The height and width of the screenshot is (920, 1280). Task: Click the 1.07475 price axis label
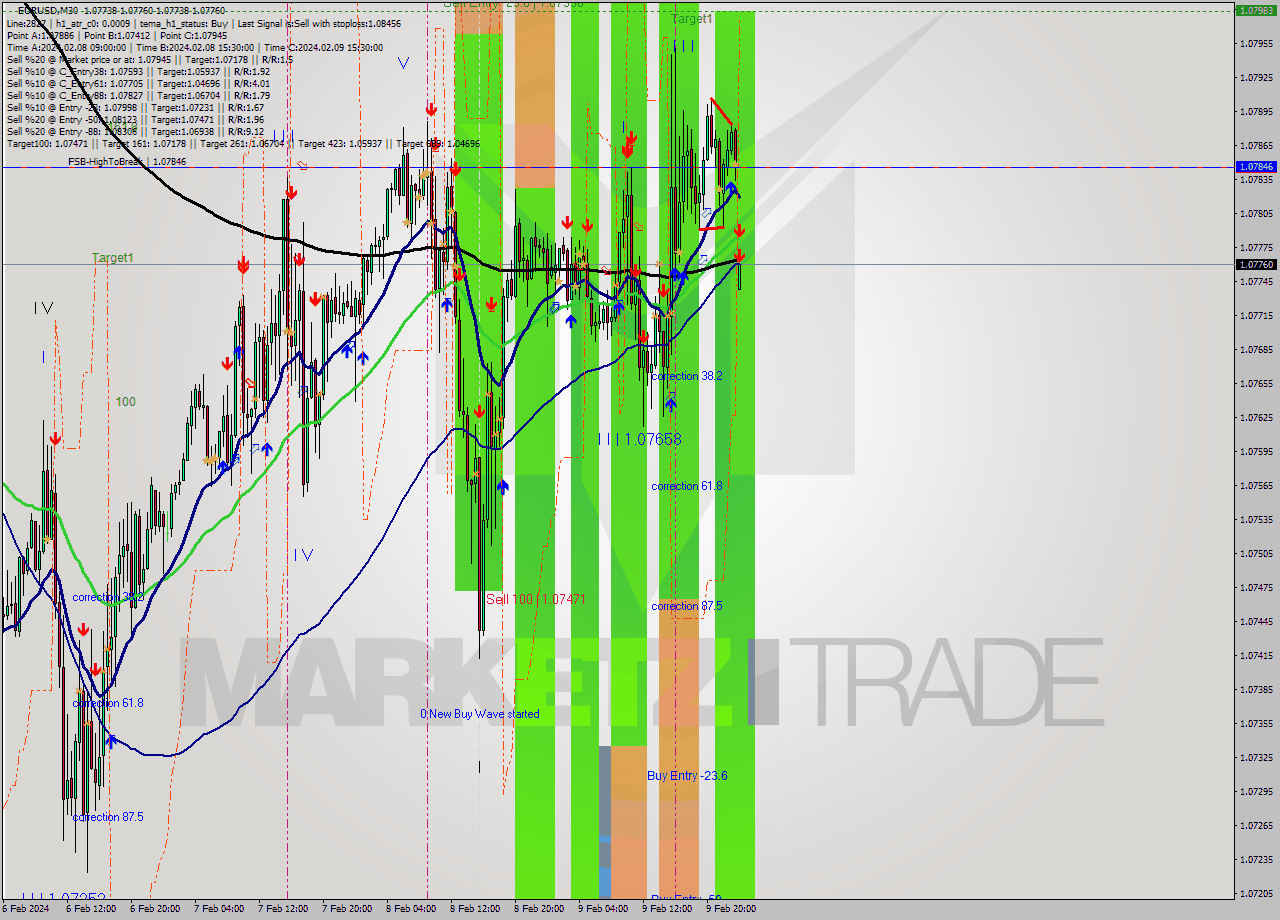point(1256,587)
